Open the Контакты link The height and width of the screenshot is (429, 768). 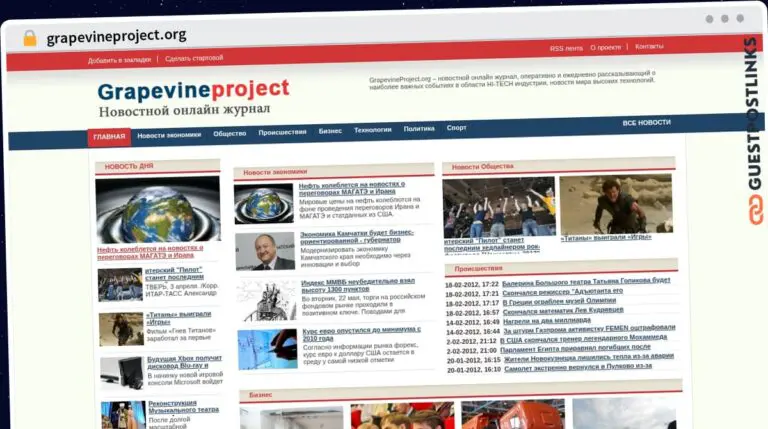[649, 47]
